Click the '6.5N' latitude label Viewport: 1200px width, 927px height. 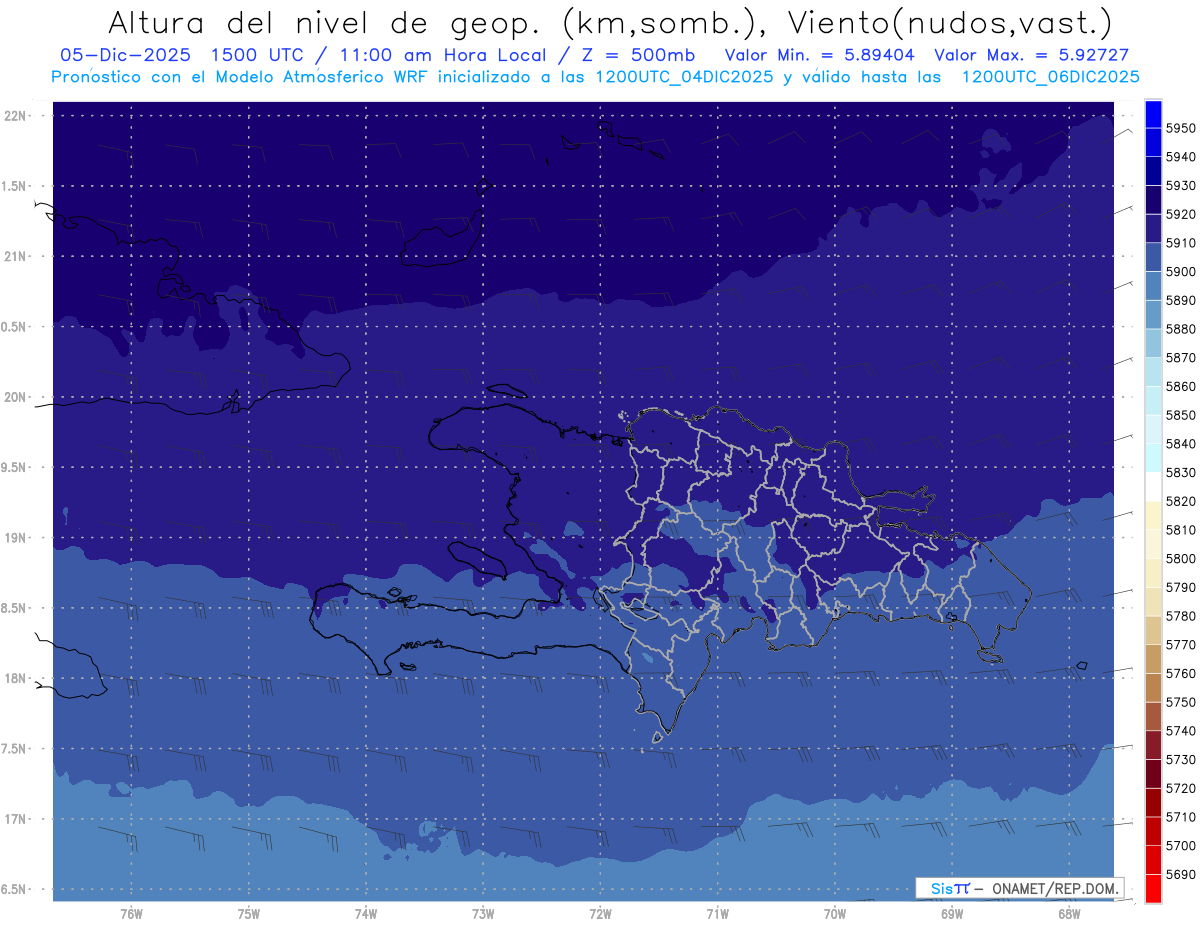coord(15,889)
